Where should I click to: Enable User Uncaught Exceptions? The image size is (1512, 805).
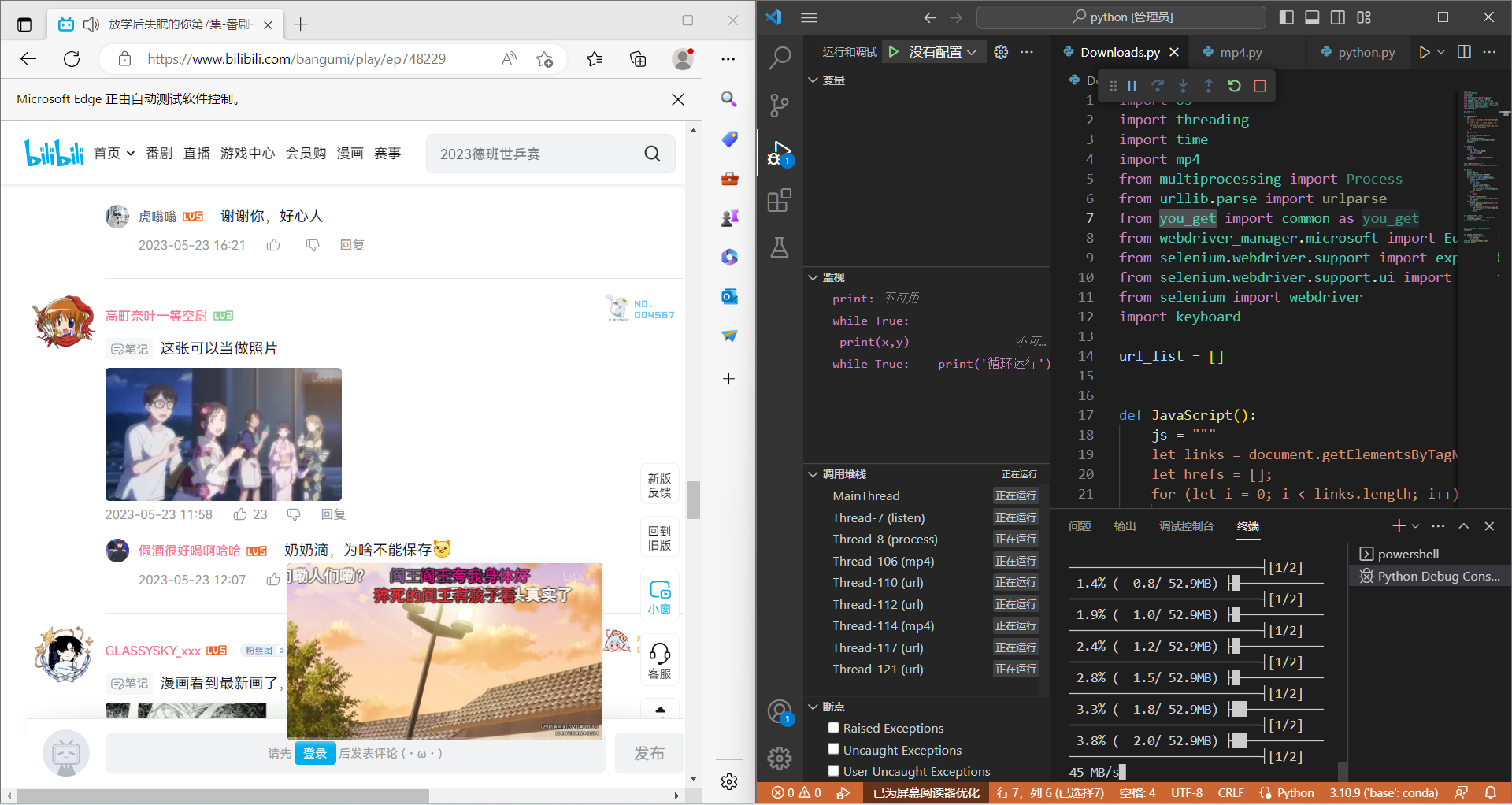[x=833, y=771]
